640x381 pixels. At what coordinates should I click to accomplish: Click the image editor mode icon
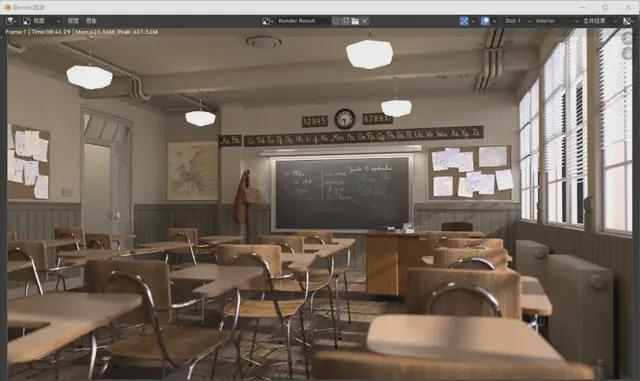pyautogui.click(x=27, y=21)
